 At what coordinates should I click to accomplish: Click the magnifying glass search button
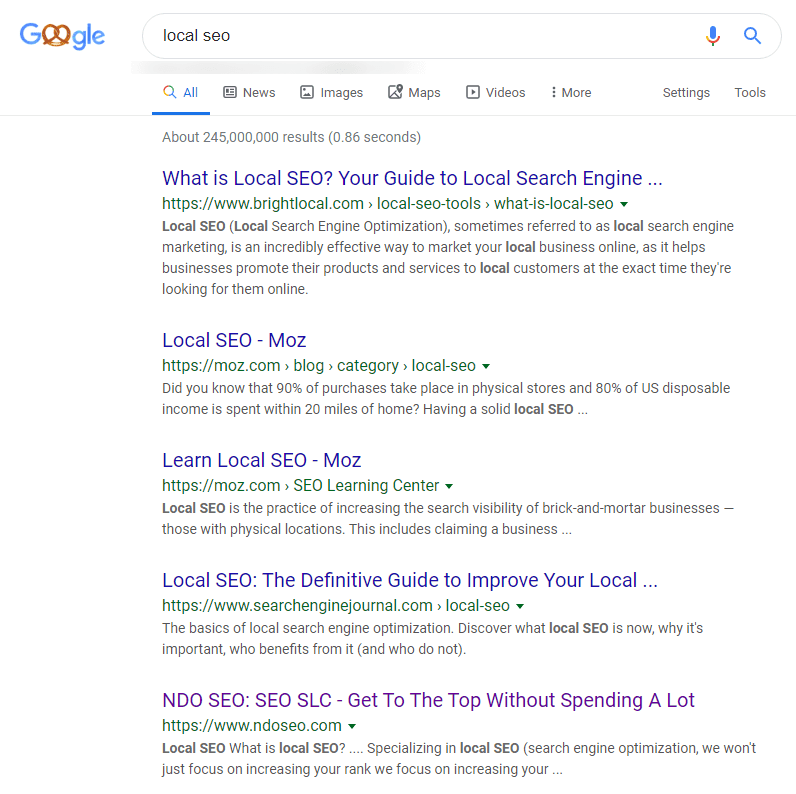click(x=753, y=36)
